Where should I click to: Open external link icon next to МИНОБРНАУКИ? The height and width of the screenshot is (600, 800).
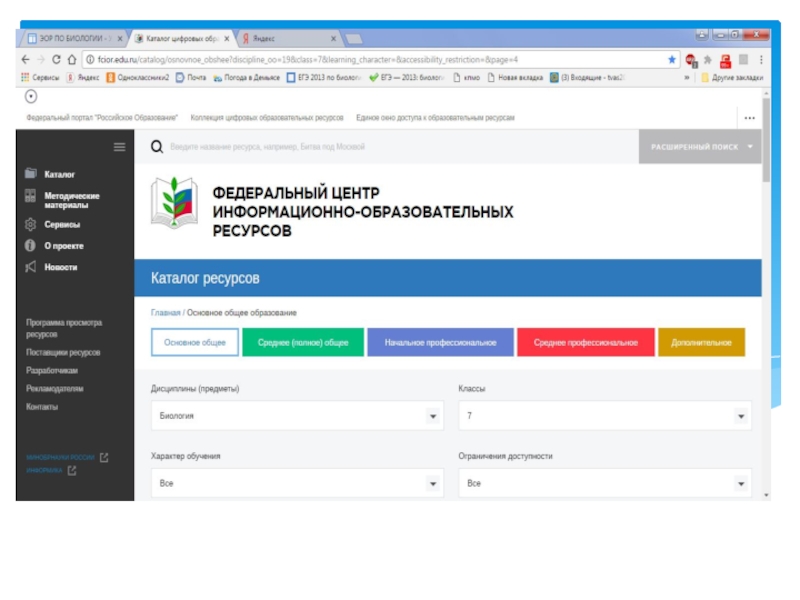pyautogui.click(x=104, y=457)
